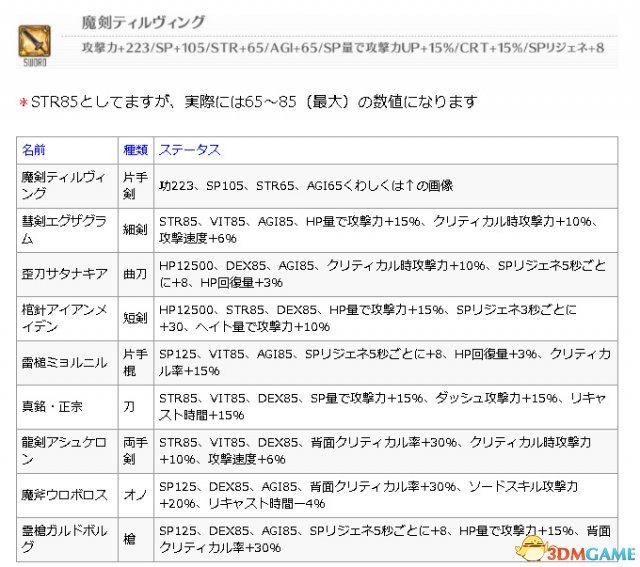Screen dimensions: 640x567
Task: Click 歪刀サタナキア status with HP回復量+3%
Action: tap(386, 274)
